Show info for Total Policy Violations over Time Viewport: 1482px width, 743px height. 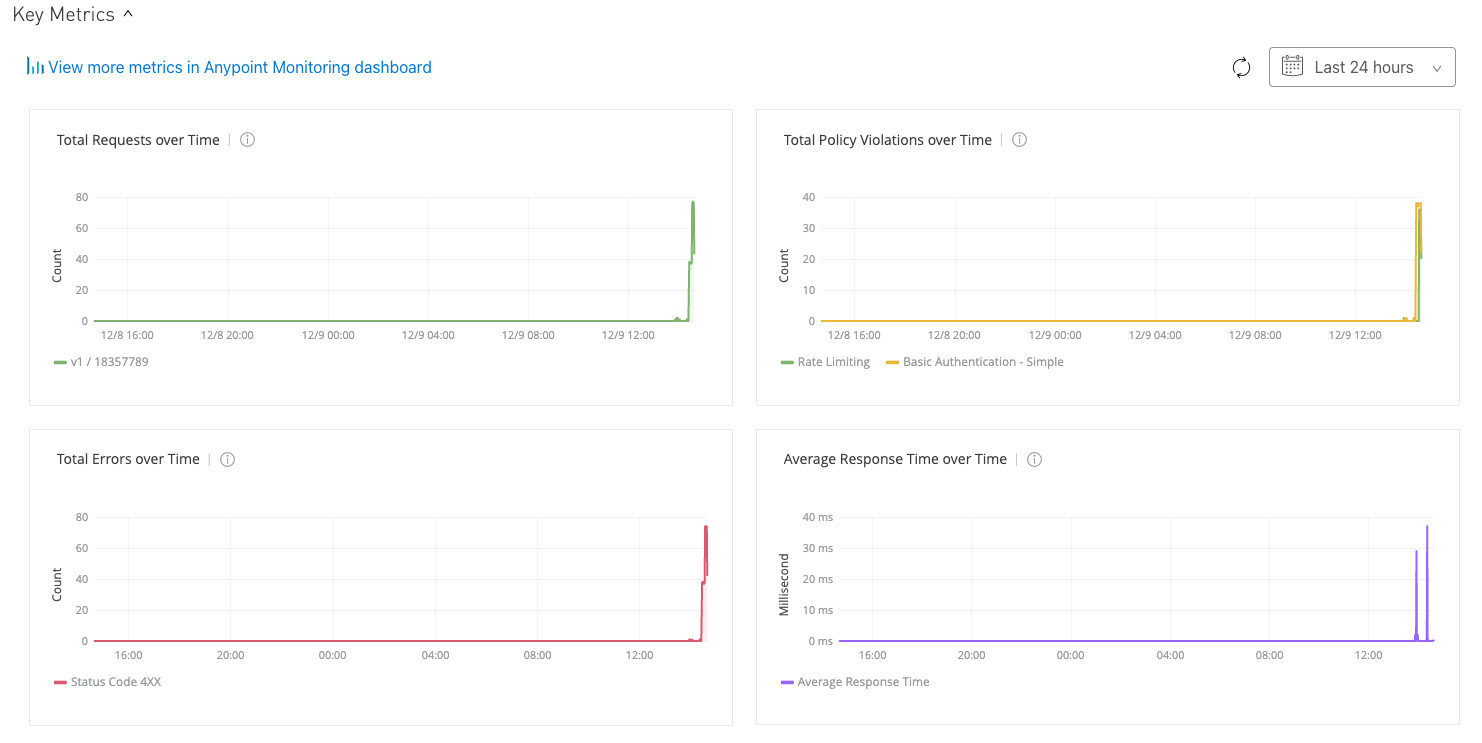pos(1020,140)
